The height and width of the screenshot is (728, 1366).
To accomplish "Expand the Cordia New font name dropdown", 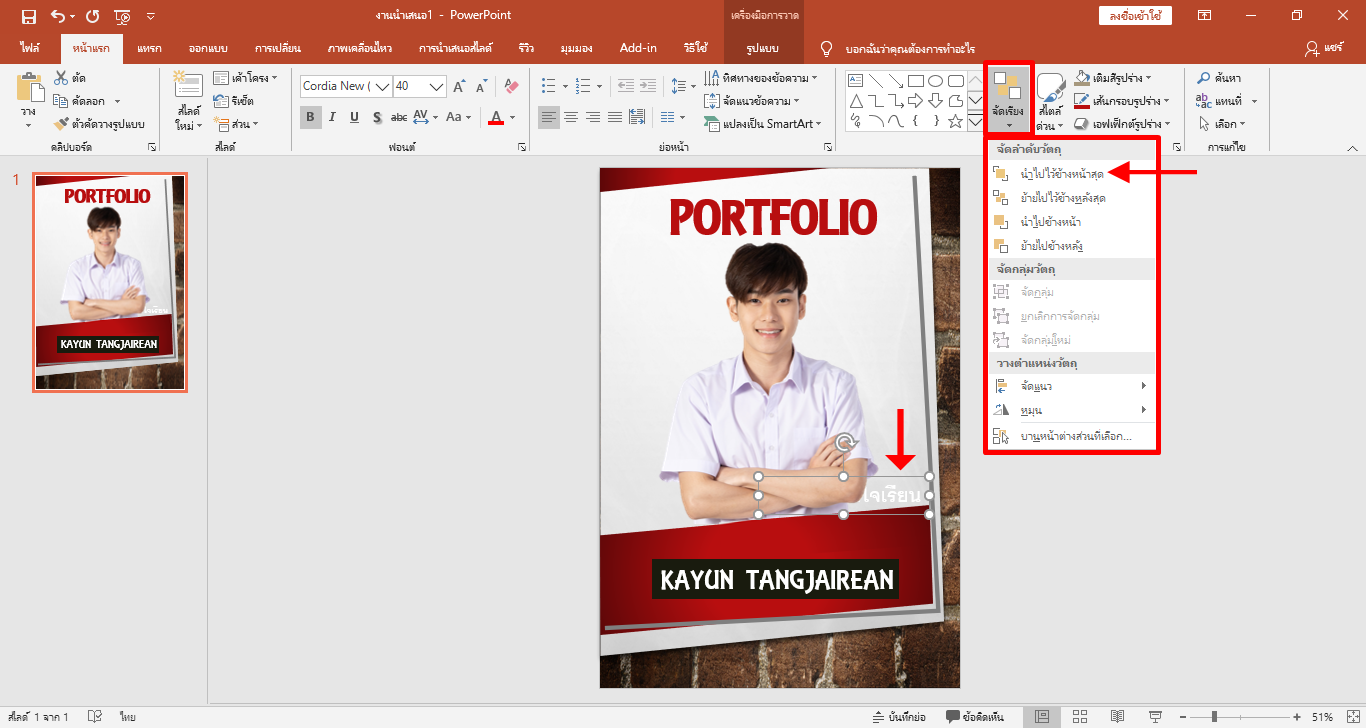I will click(381, 87).
